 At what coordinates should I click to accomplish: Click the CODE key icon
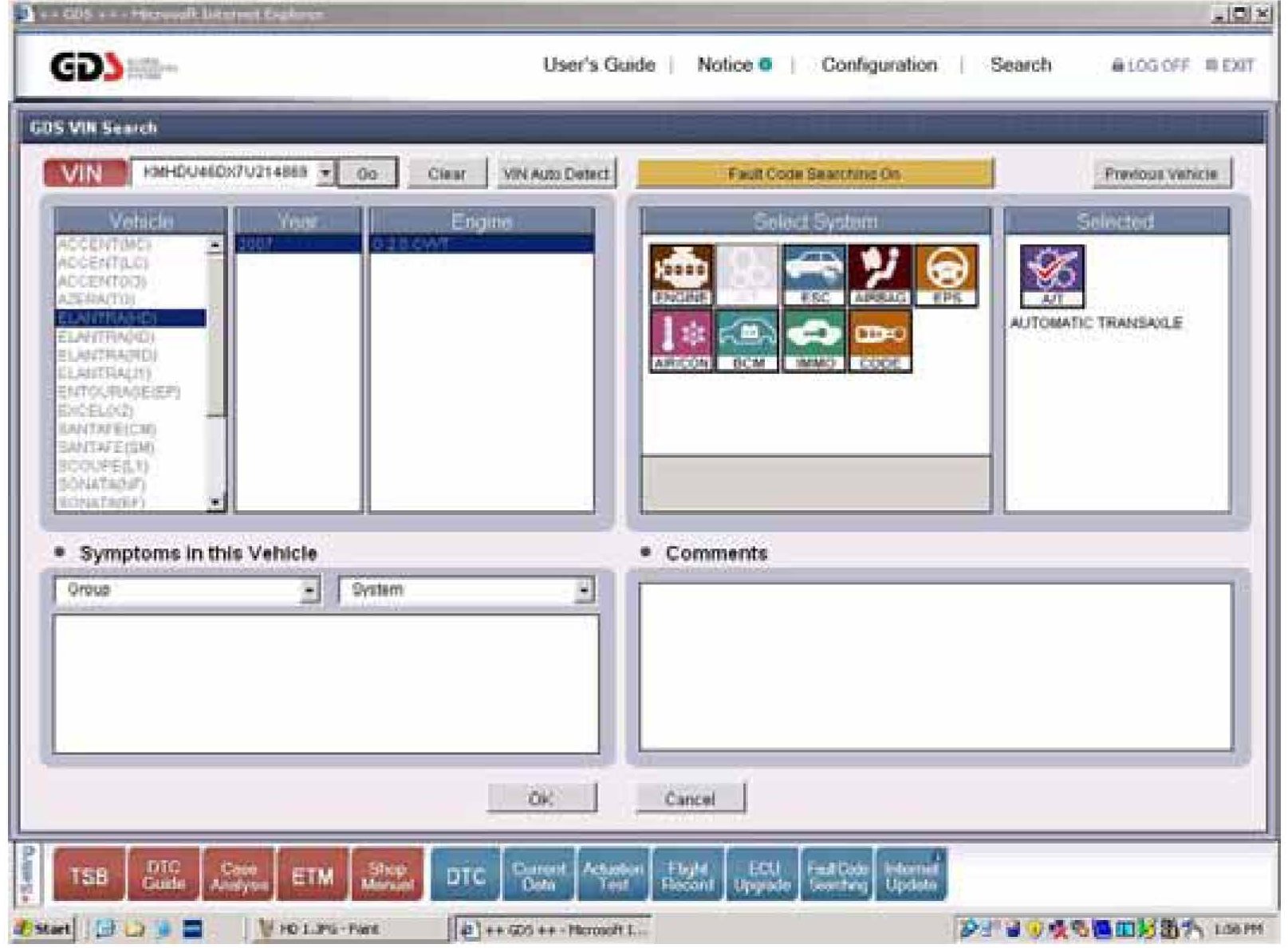[x=880, y=340]
